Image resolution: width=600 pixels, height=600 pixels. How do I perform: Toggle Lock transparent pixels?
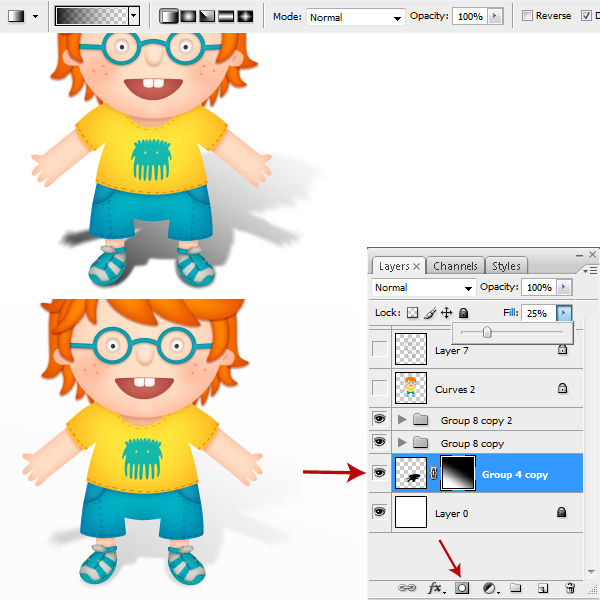(x=412, y=313)
